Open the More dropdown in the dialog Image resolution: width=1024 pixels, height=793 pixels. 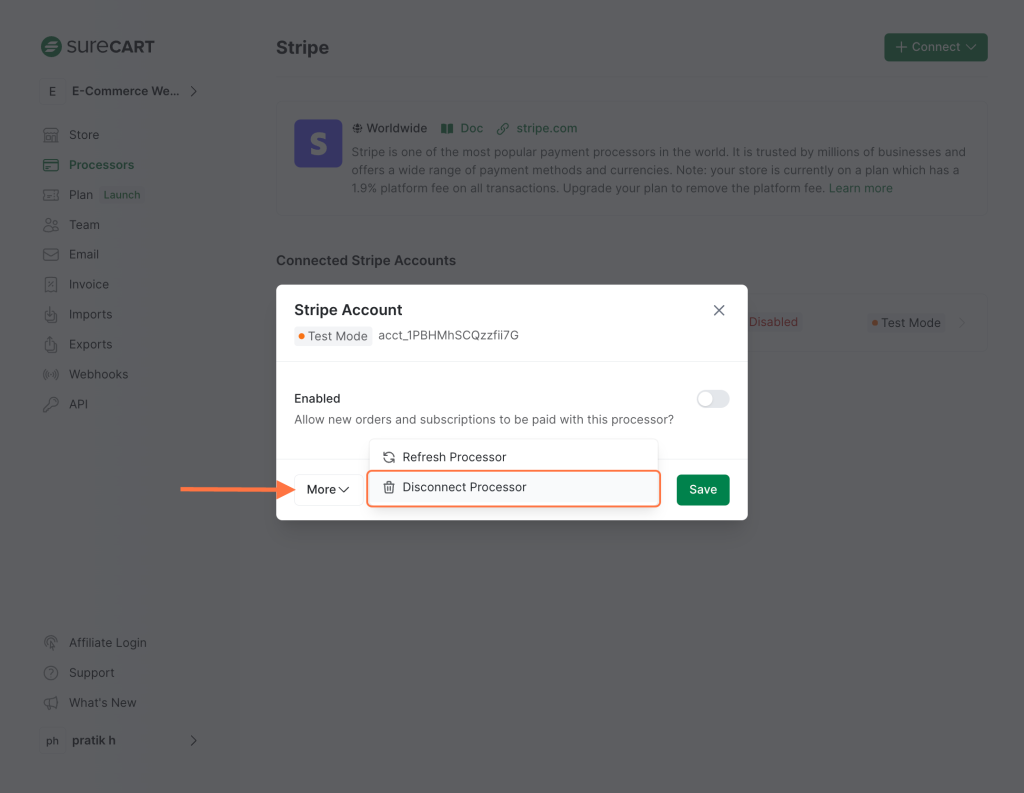(327, 489)
